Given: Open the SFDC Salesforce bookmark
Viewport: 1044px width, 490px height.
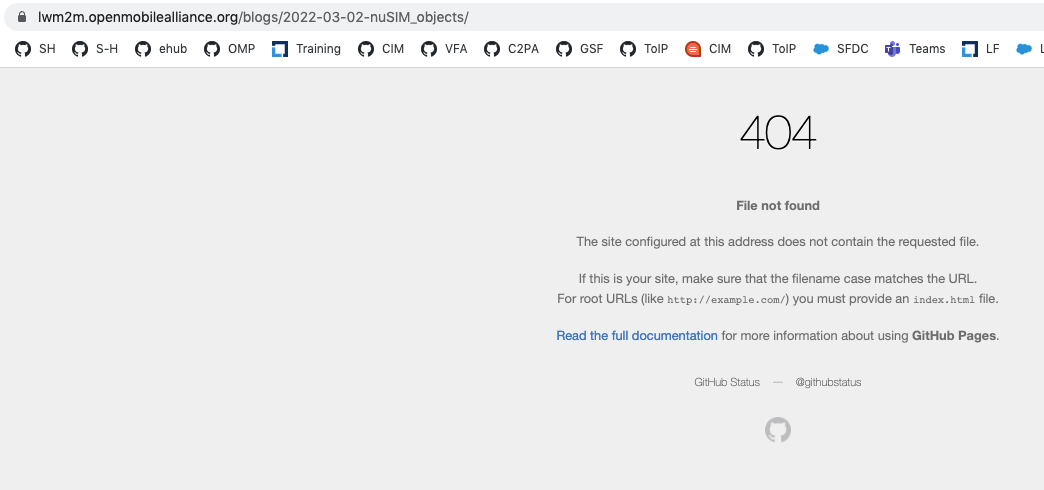Looking at the screenshot, I should 841,49.
